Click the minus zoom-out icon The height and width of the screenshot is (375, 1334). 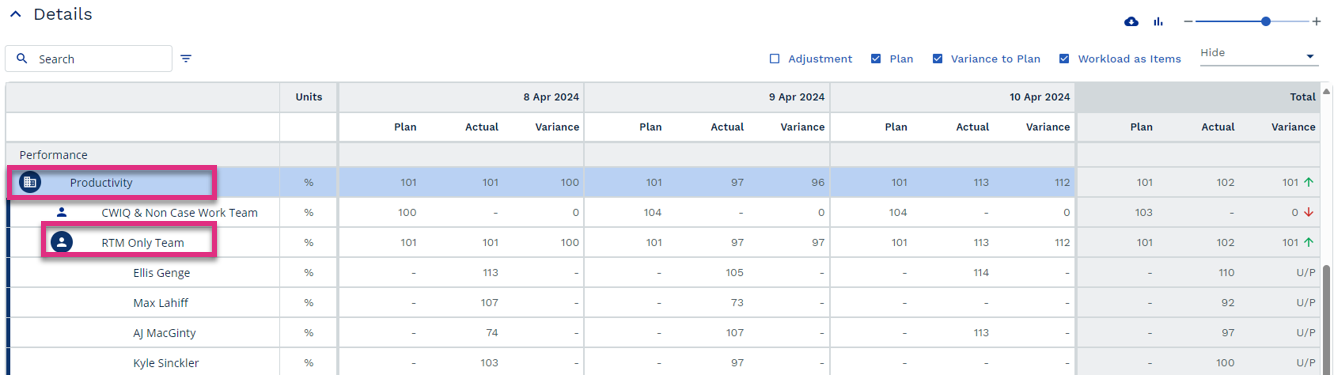click(1188, 21)
